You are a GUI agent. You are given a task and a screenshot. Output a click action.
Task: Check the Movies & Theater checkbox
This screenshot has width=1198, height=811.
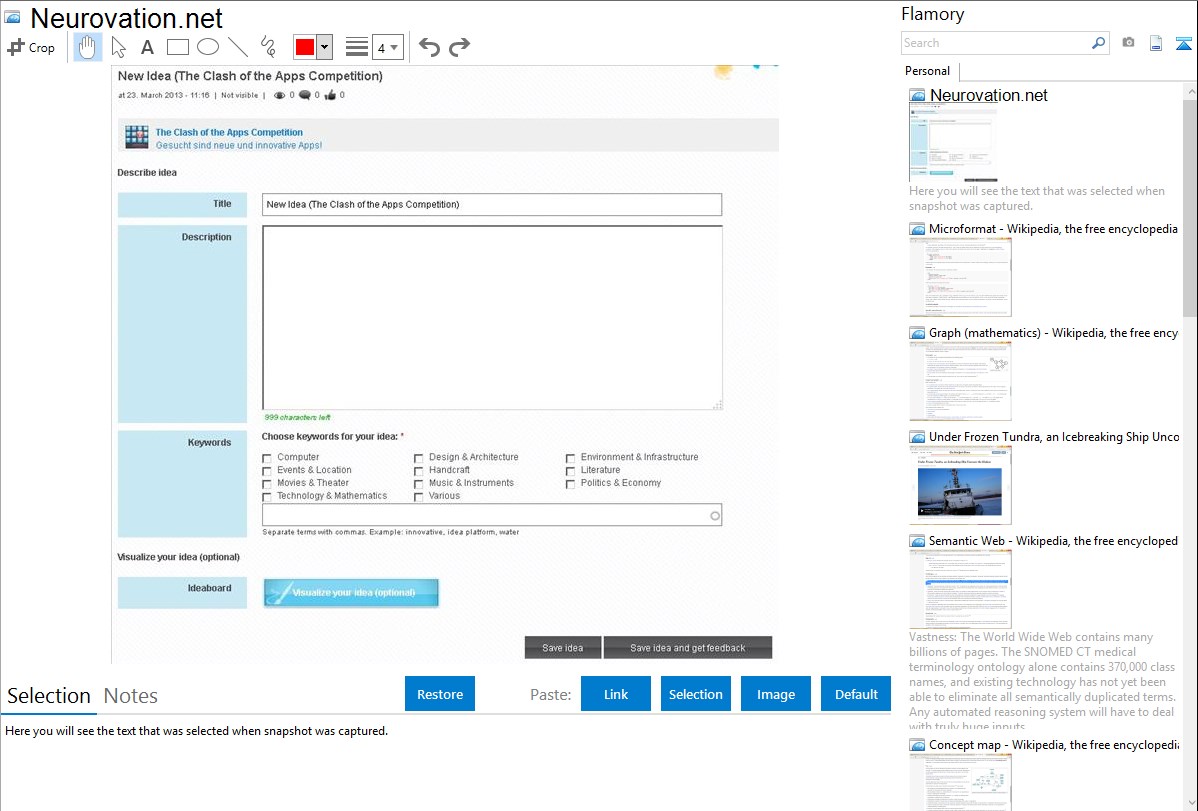pyautogui.click(x=267, y=484)
